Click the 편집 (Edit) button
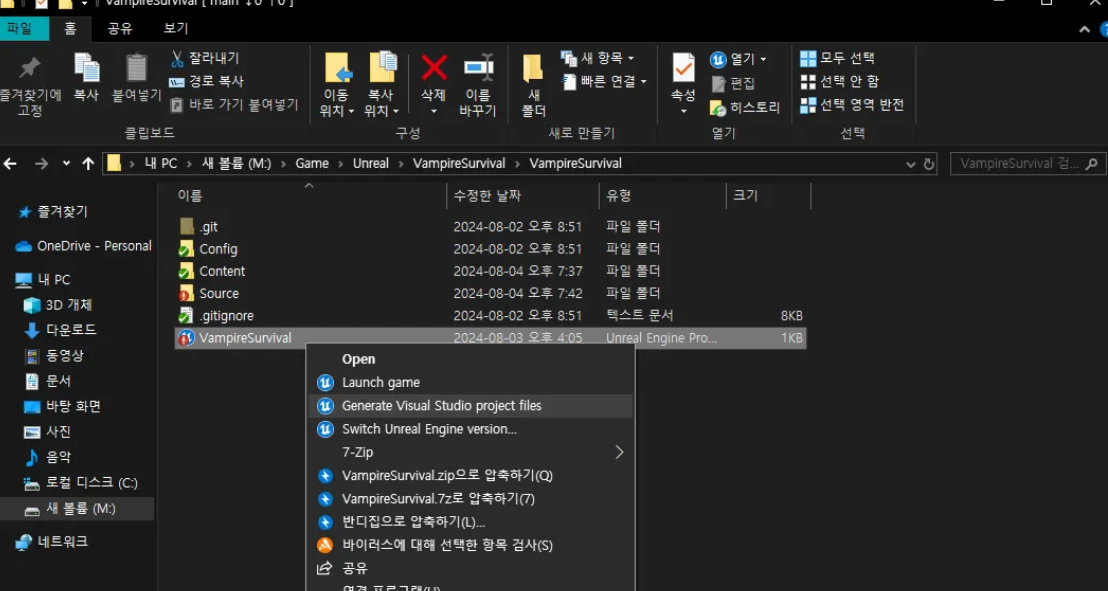Viewport: 1108px width, 591px height. click(733, 83)
